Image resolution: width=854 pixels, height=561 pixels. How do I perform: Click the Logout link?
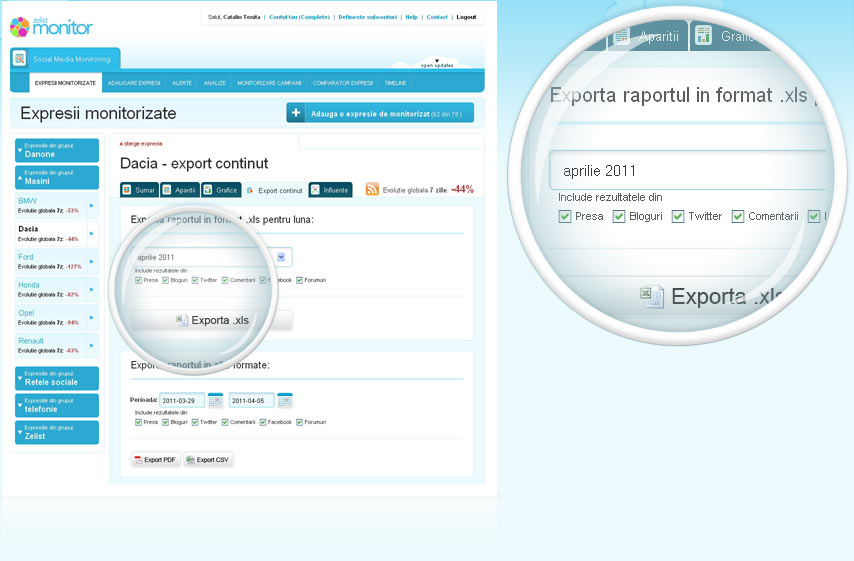466,17
